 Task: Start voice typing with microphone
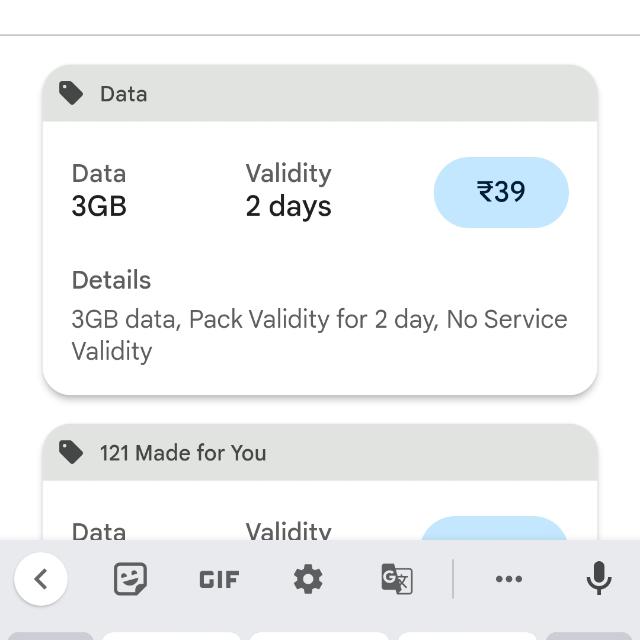point(598,579)
